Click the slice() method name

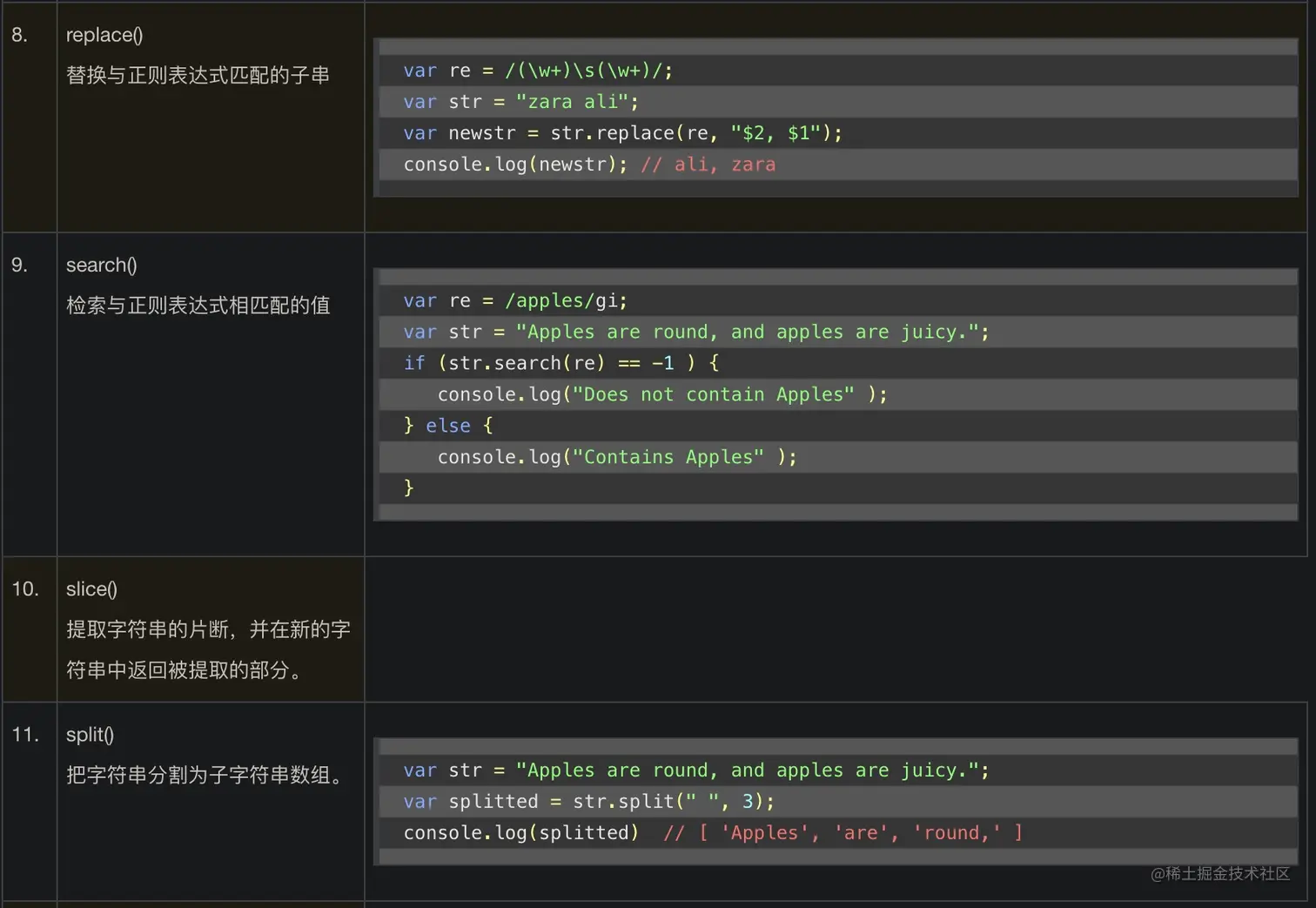tap(91, 589)
